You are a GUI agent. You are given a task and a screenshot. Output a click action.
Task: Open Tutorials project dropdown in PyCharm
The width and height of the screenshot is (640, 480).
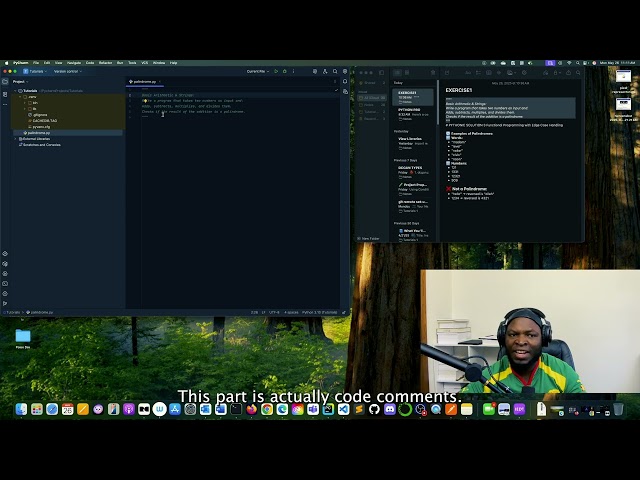35,71
